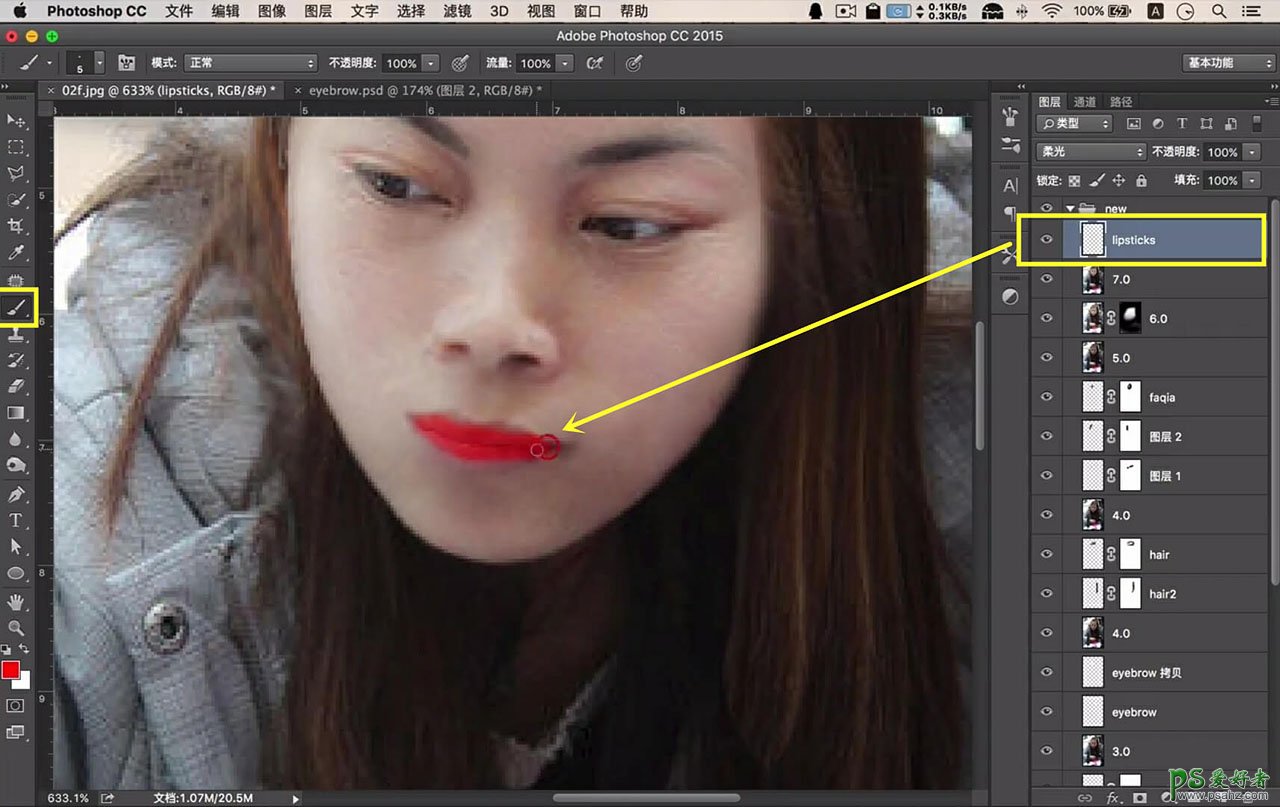Enable airbrush build-up effect

(595, 63)
